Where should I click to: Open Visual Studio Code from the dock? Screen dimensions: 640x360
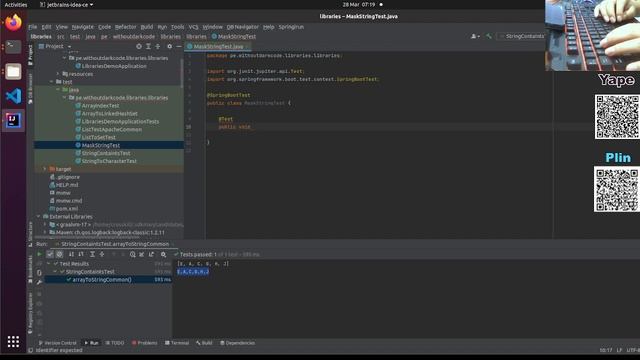13,96
